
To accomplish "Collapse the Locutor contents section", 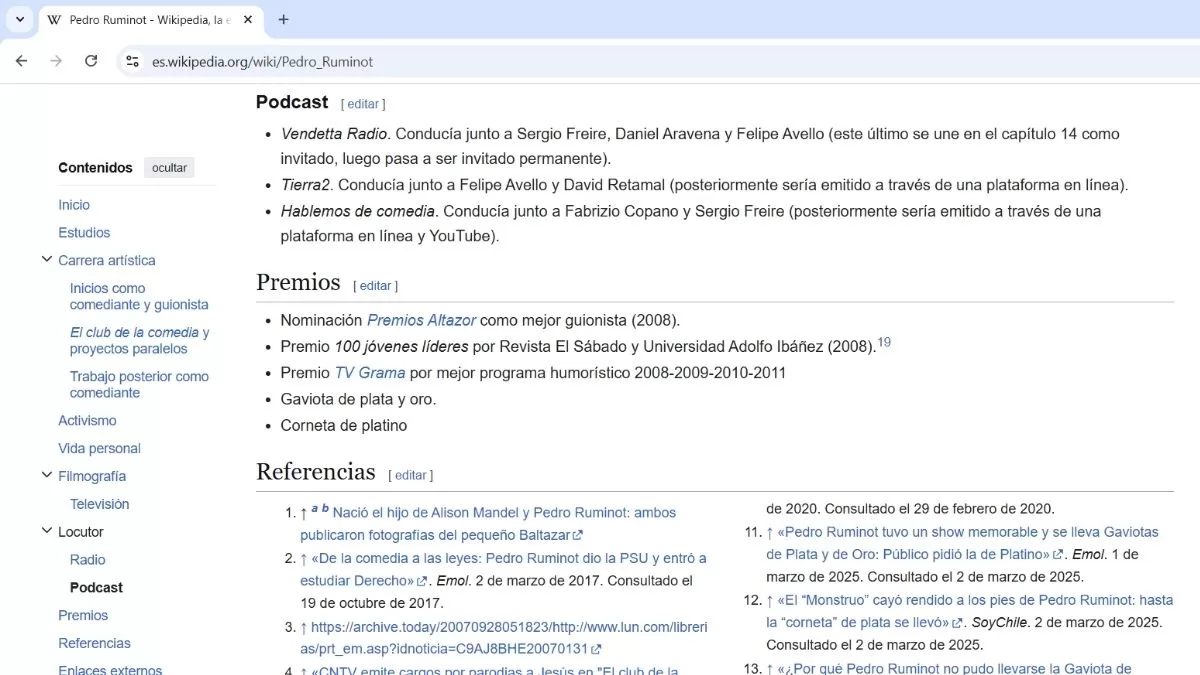I will tap(46, 532).
